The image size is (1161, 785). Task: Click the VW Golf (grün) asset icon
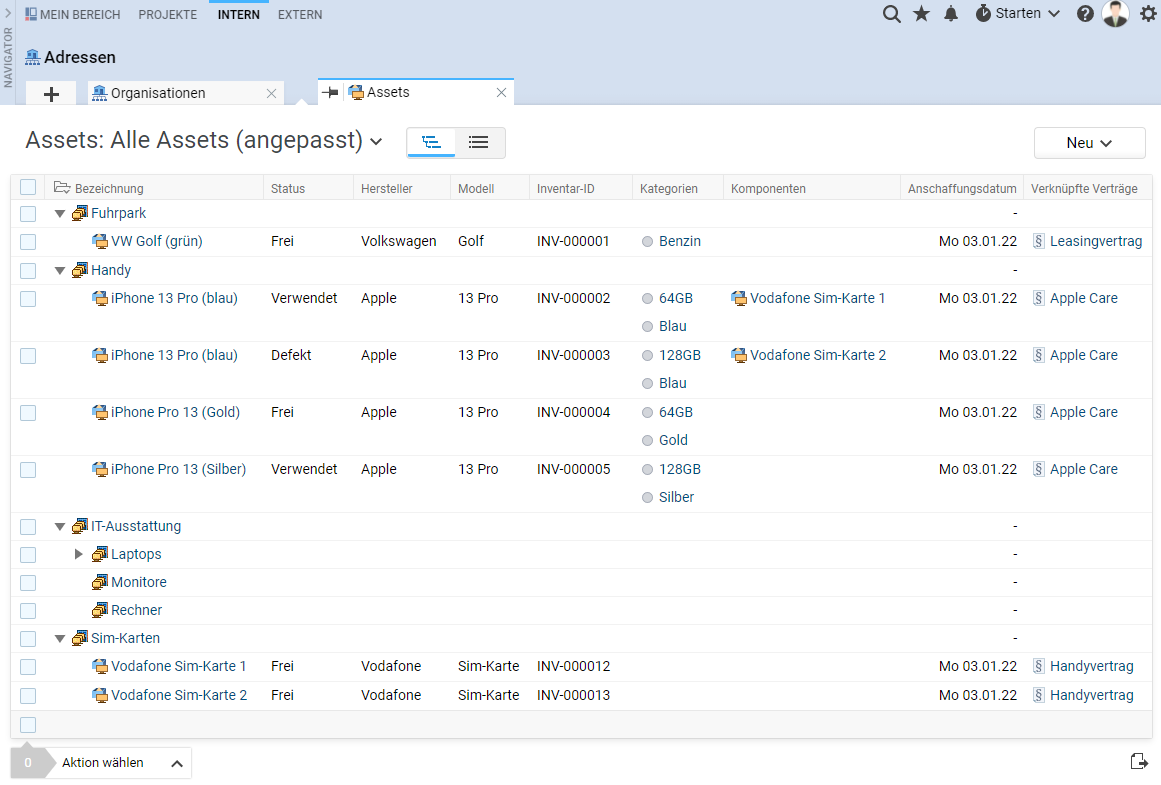[x=100, y=241]
